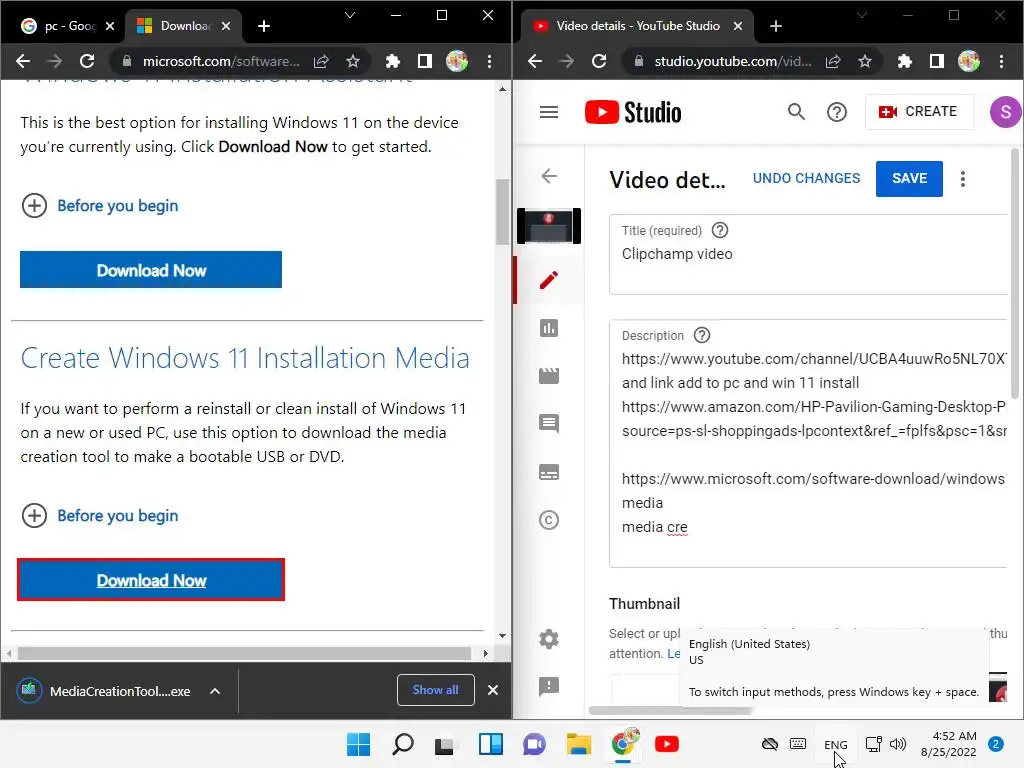This screenshot has height=768, width=1024.
Task: Click ENG language indicator in tray
Action: point(835,744)
